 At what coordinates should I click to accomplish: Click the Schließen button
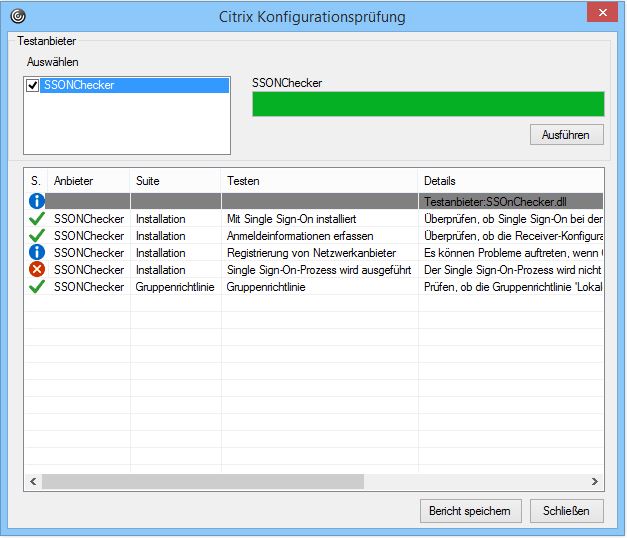[566, 510]
